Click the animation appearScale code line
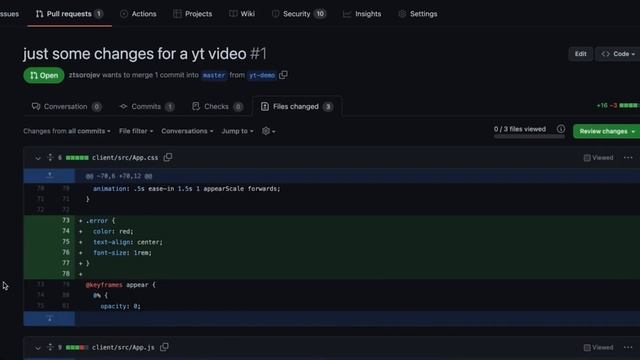 point(187,189)
